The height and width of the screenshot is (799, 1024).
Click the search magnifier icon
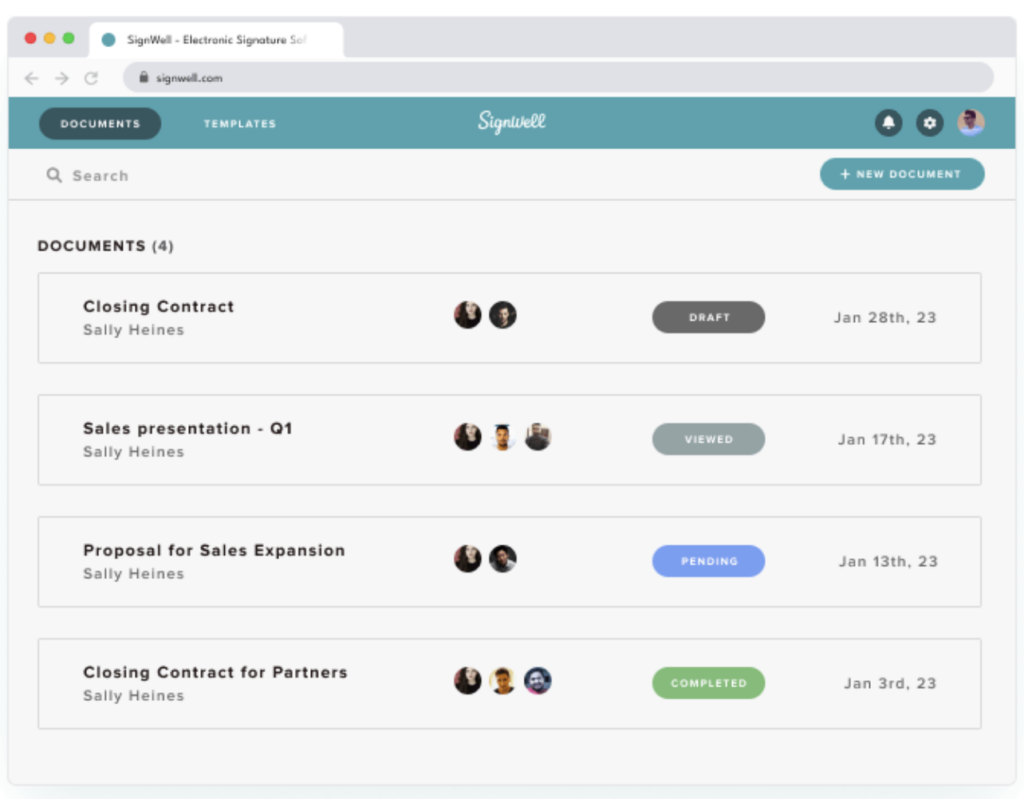pyautogui.click(x=54, y=174)
